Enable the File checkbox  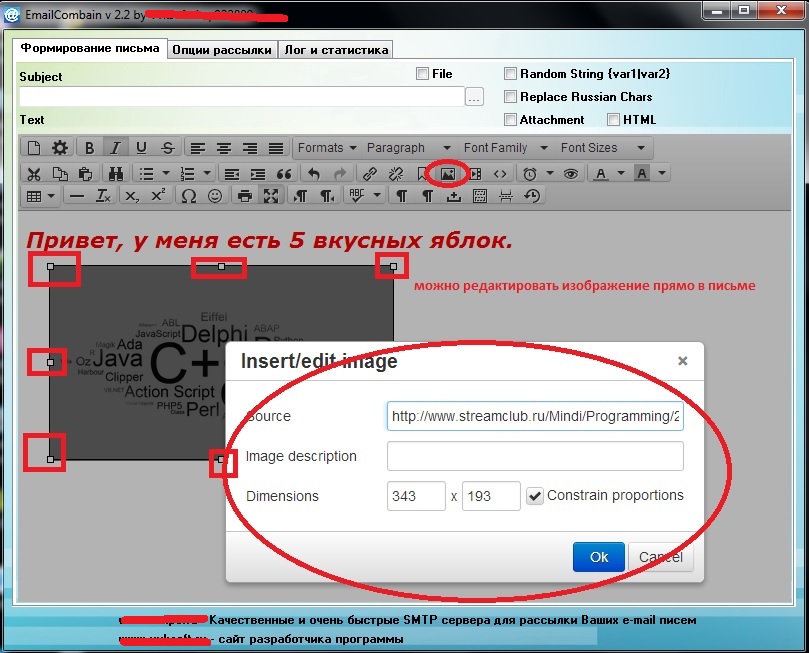pos(422,74)
